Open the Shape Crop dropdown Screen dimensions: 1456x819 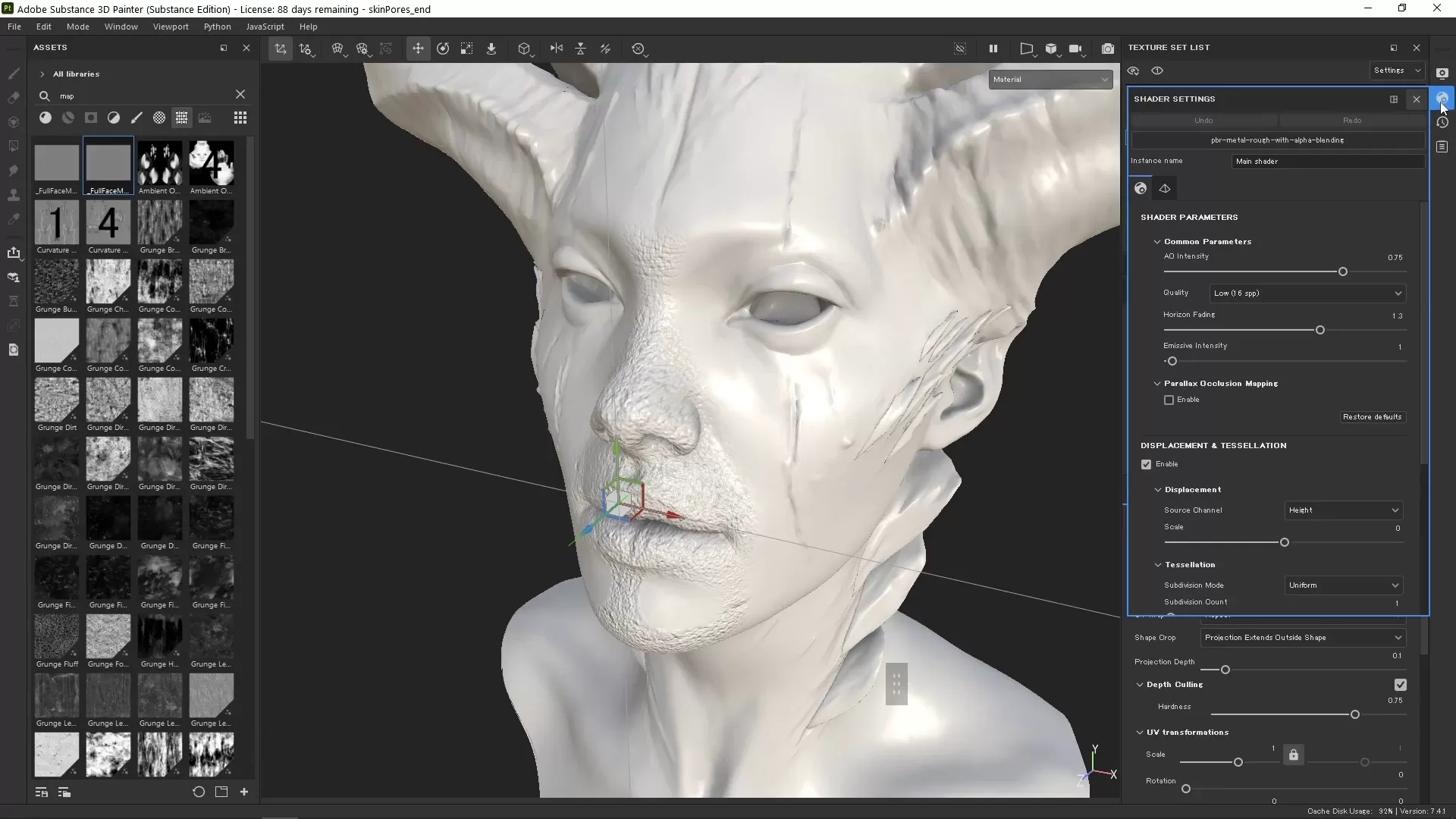tap(1302, 638)
